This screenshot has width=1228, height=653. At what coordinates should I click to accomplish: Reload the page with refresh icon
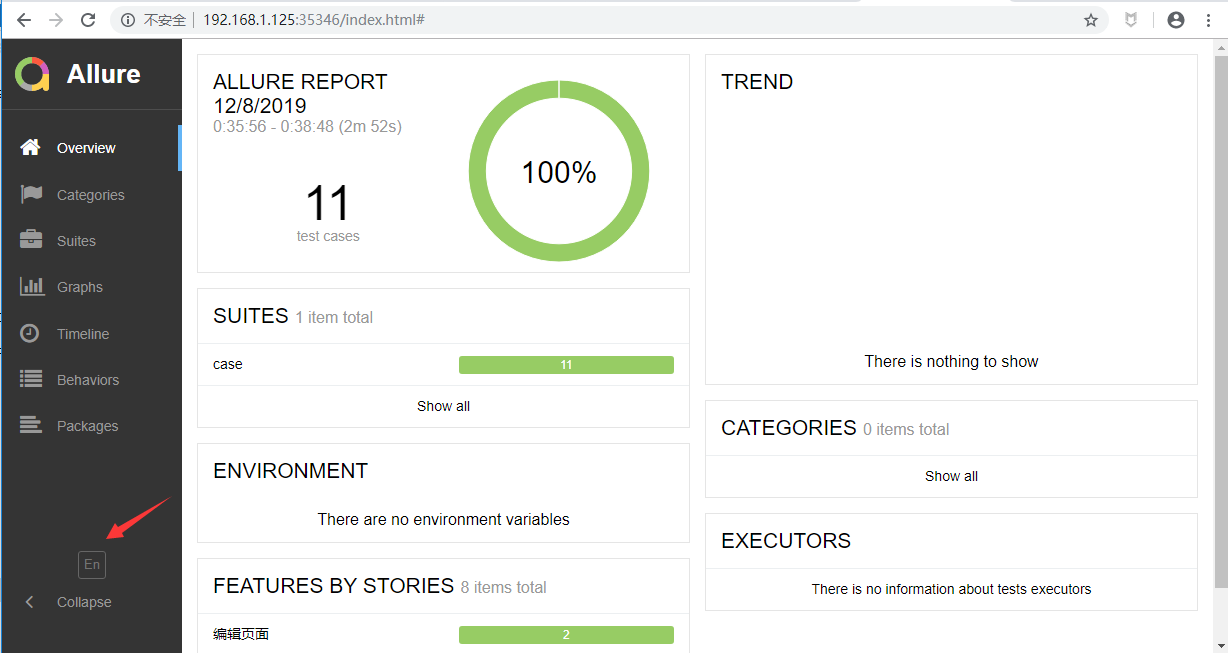[x=88, y=20]
